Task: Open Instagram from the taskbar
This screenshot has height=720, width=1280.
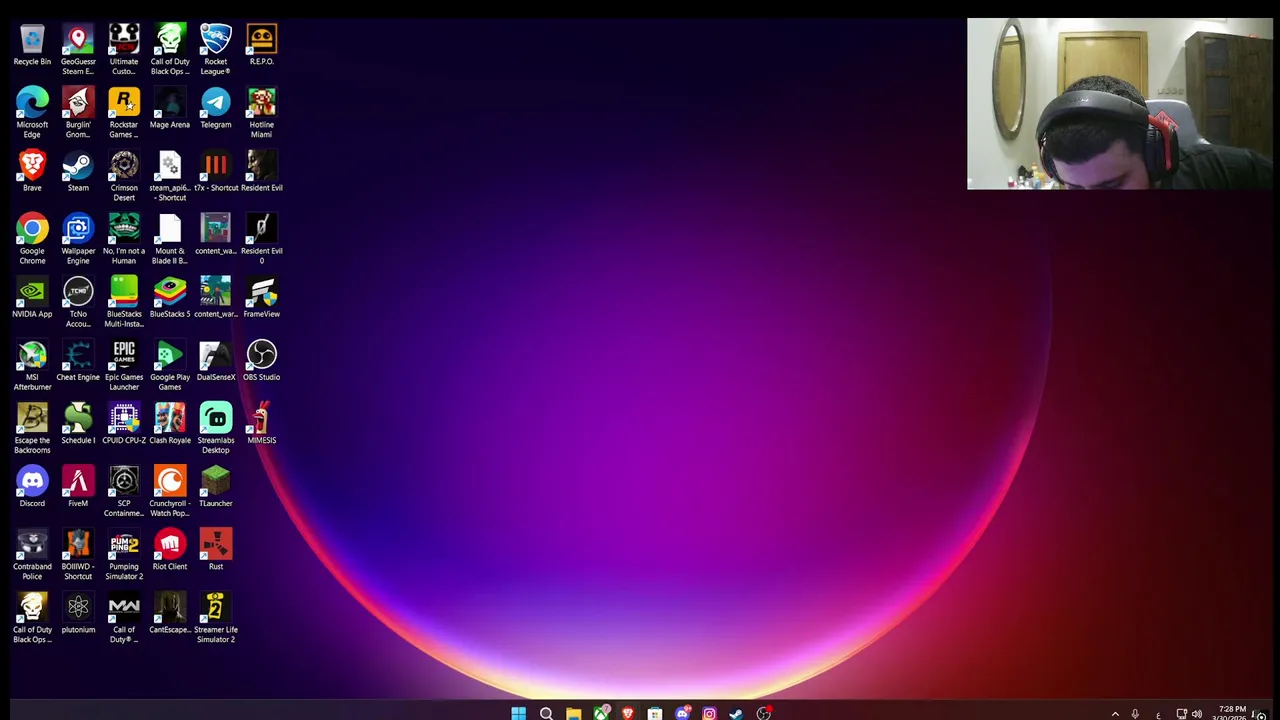Action: coord(709,713)
